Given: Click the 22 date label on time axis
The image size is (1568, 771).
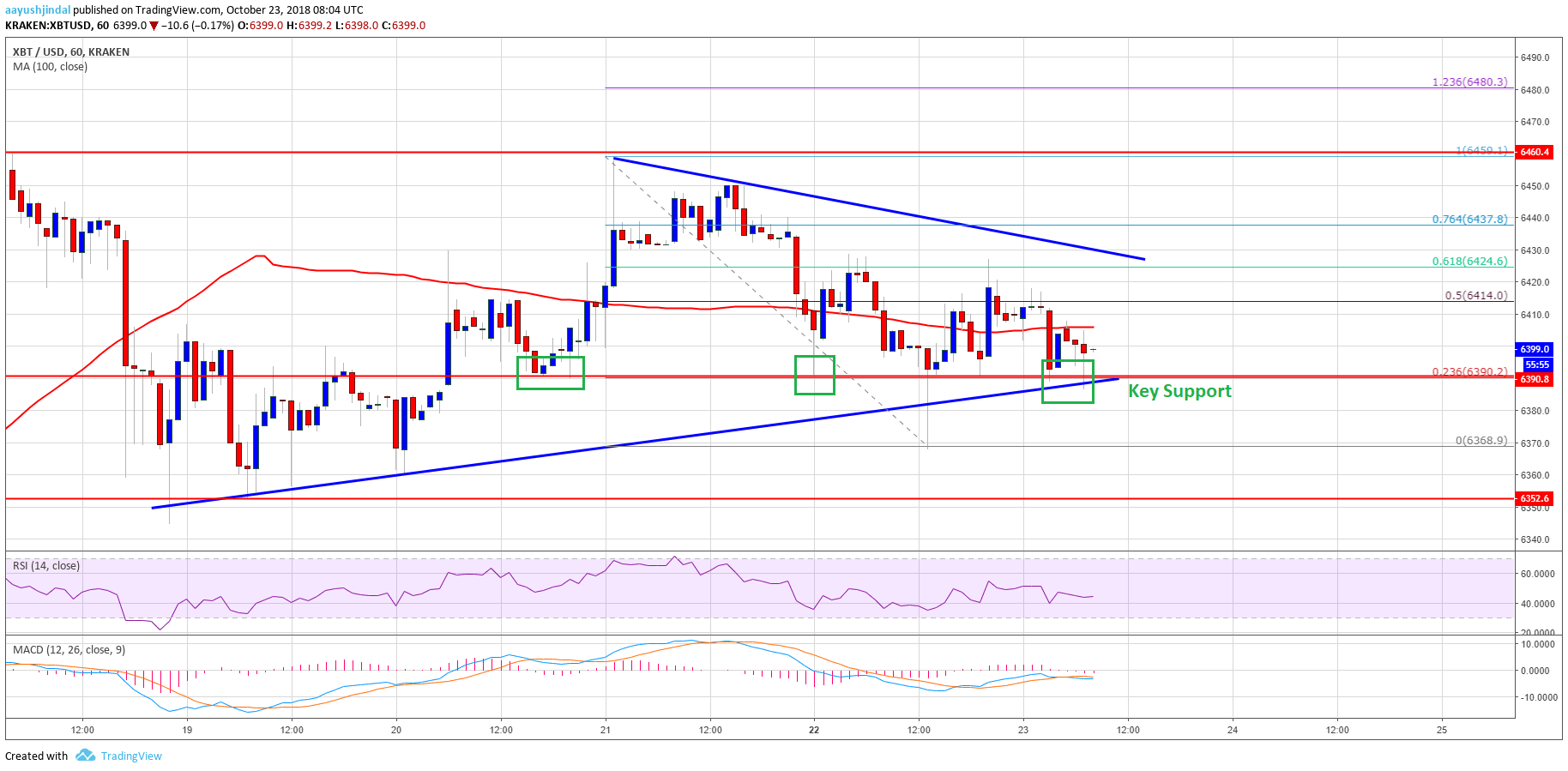Looking at the screenshot, I should 814,730.
